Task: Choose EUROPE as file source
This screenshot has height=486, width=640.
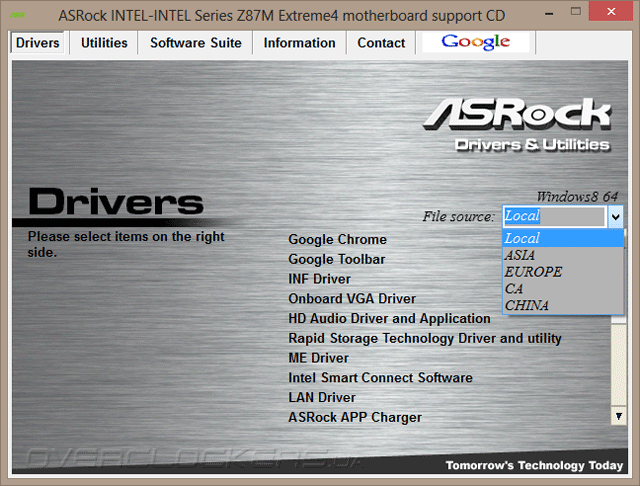Action: 563,272
